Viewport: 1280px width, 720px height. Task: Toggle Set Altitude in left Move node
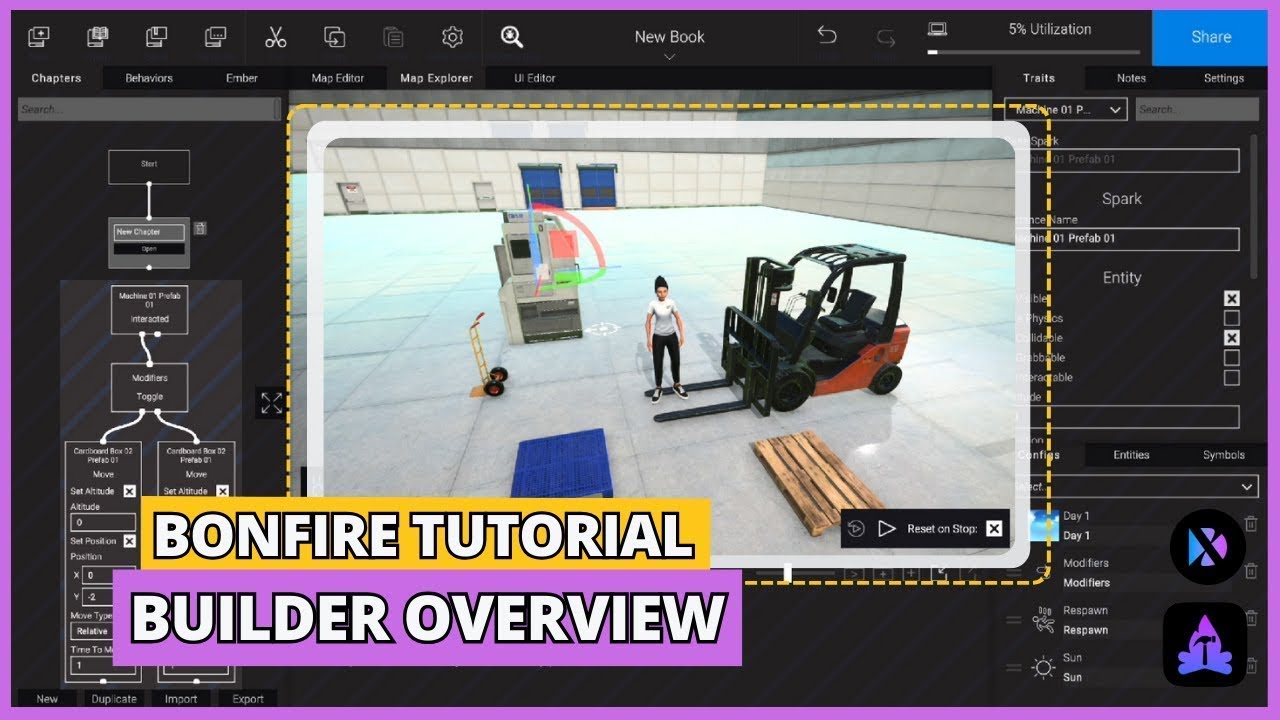(x=129, y=491)
